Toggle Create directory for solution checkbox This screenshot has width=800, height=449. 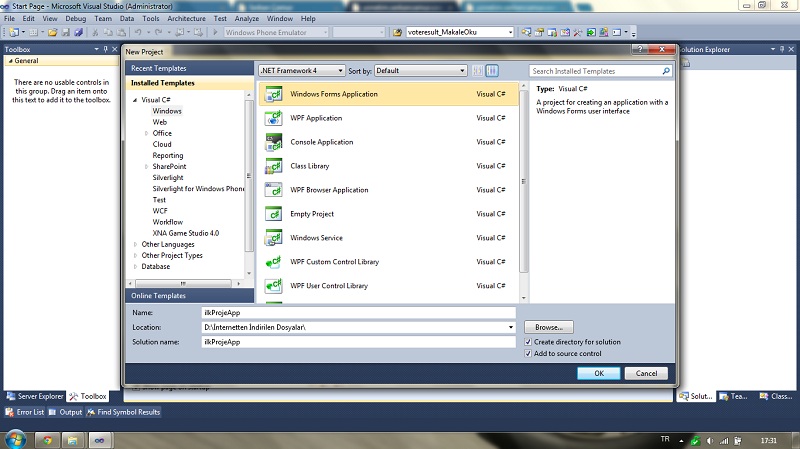[x=528, y=342]
